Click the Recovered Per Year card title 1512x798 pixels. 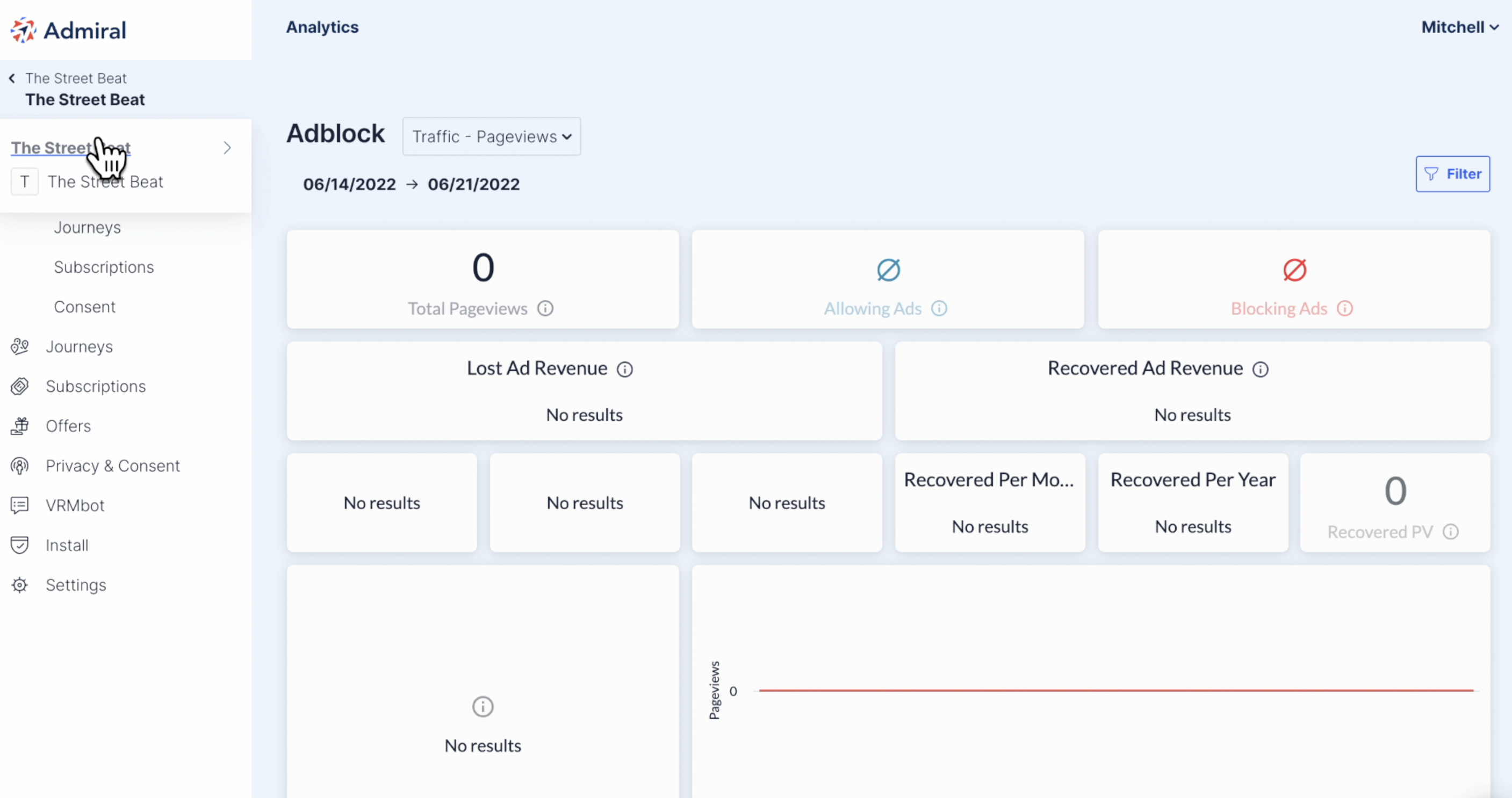pyautogui.click(x=1193, y=480)
